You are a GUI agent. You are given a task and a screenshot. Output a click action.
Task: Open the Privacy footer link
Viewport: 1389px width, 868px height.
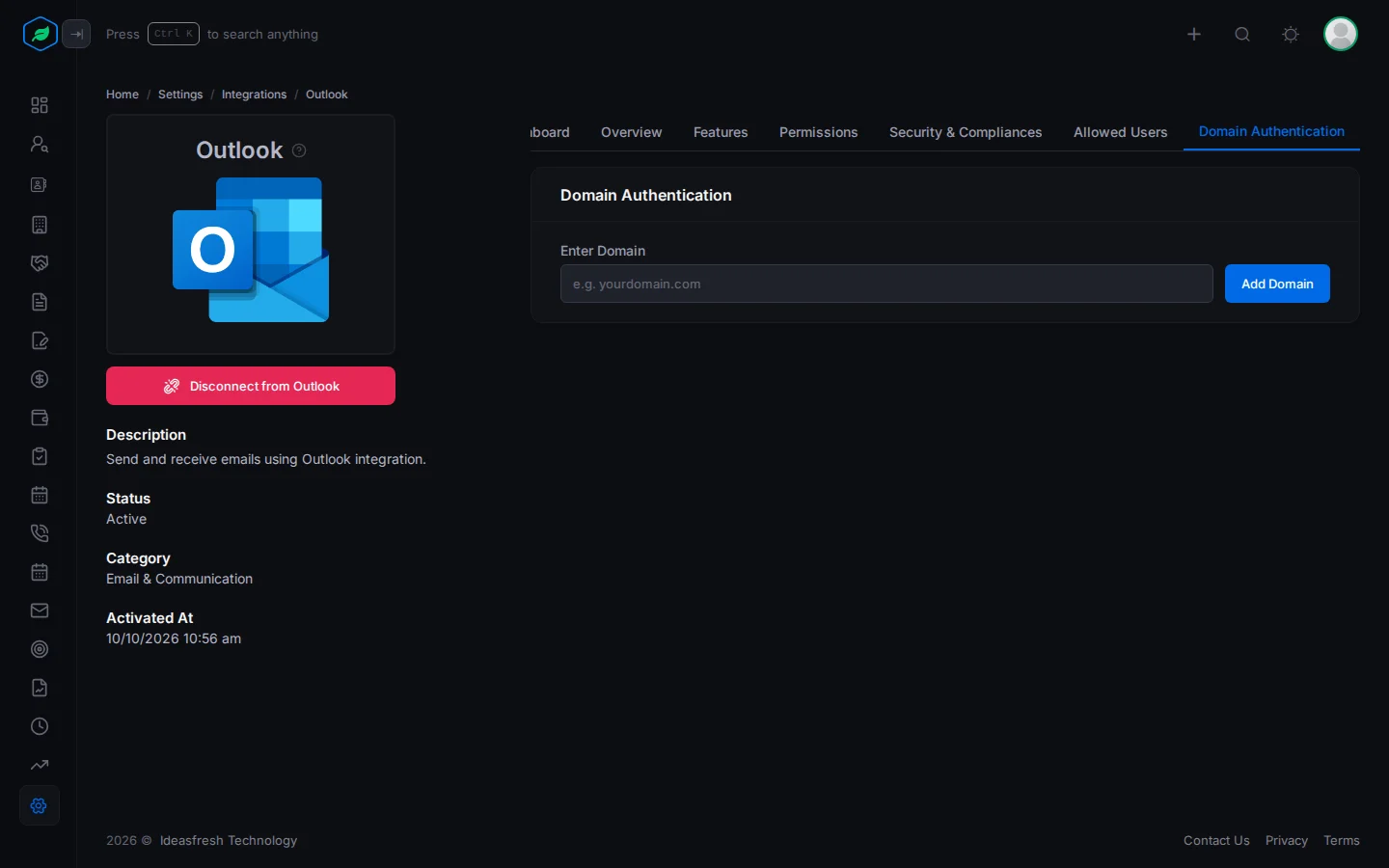coord(1287,841)
